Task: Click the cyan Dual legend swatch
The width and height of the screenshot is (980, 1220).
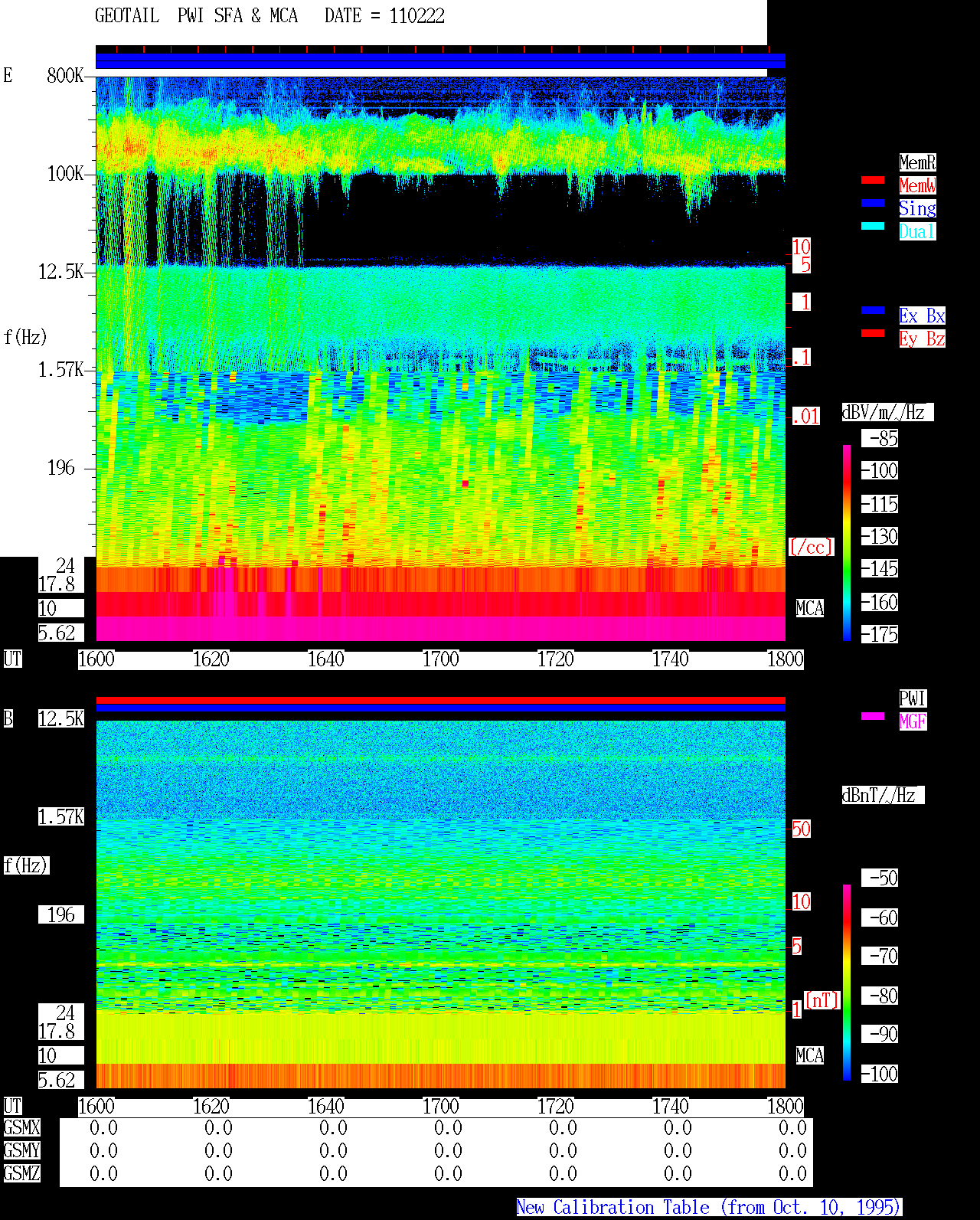Action: 873,226
